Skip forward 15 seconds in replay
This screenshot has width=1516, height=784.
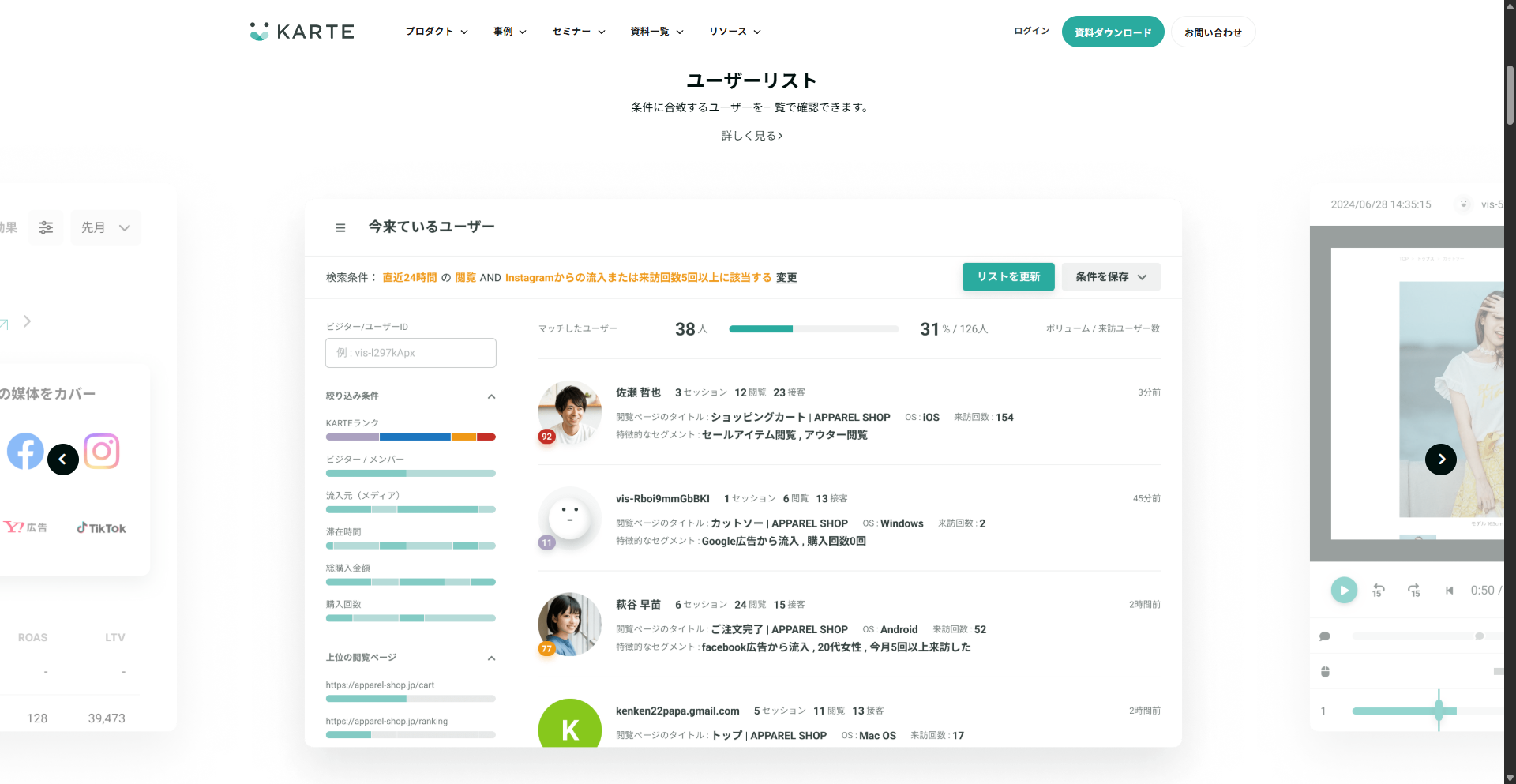1414,591
